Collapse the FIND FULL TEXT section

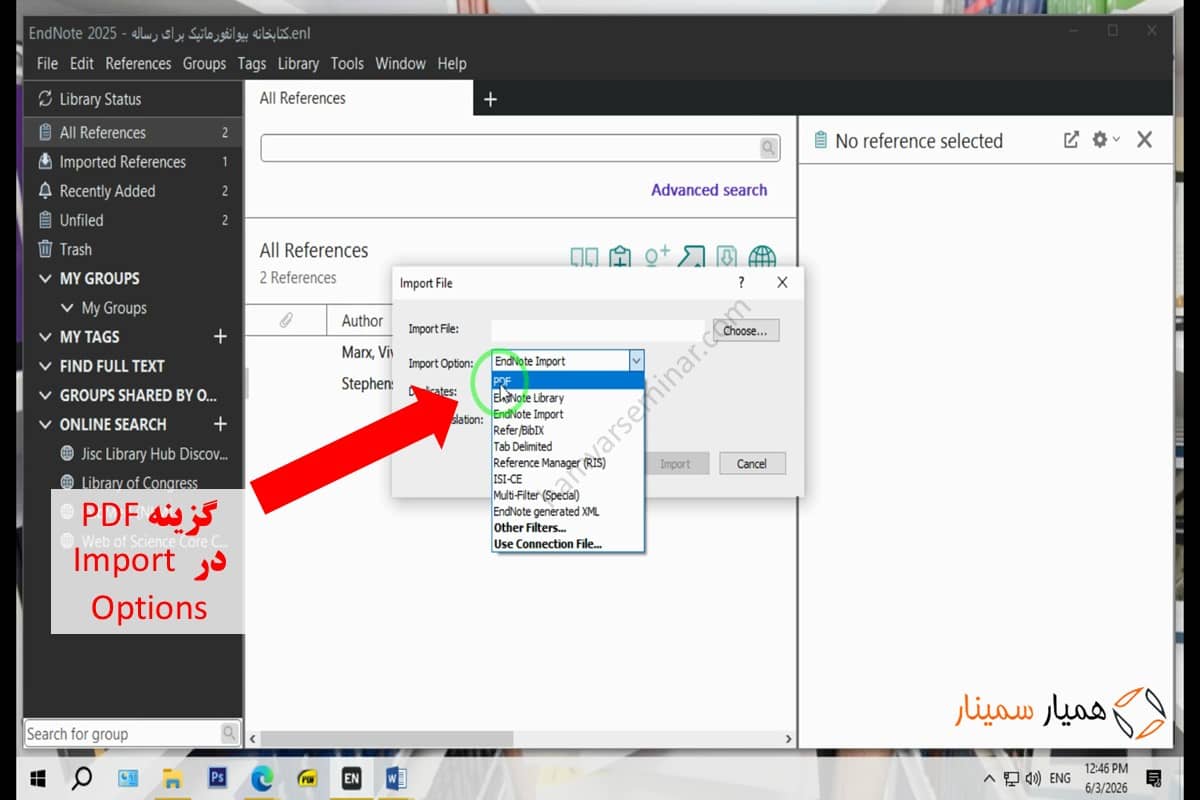coord(44,366)
